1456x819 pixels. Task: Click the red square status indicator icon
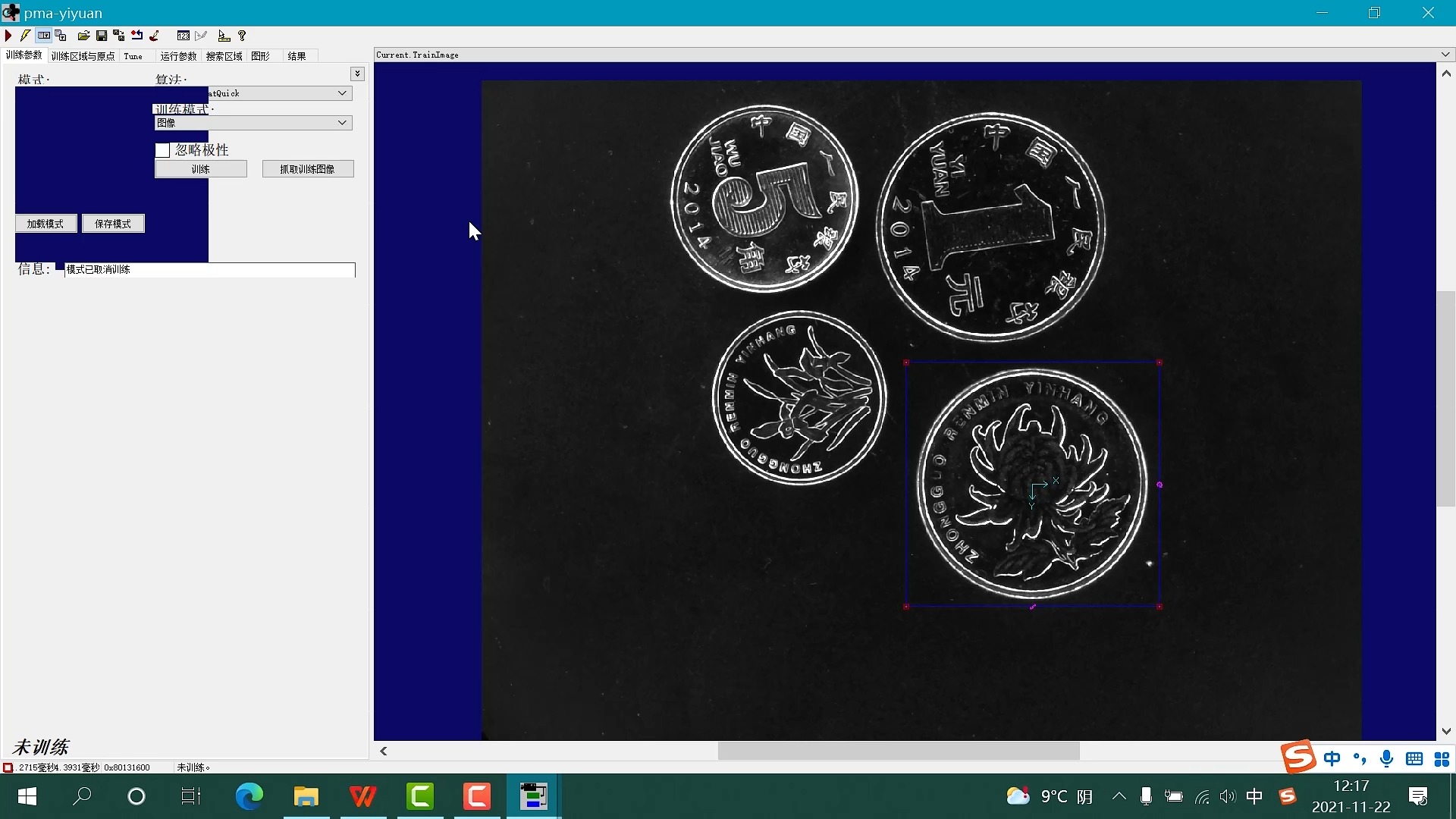[x=8, y=767]
